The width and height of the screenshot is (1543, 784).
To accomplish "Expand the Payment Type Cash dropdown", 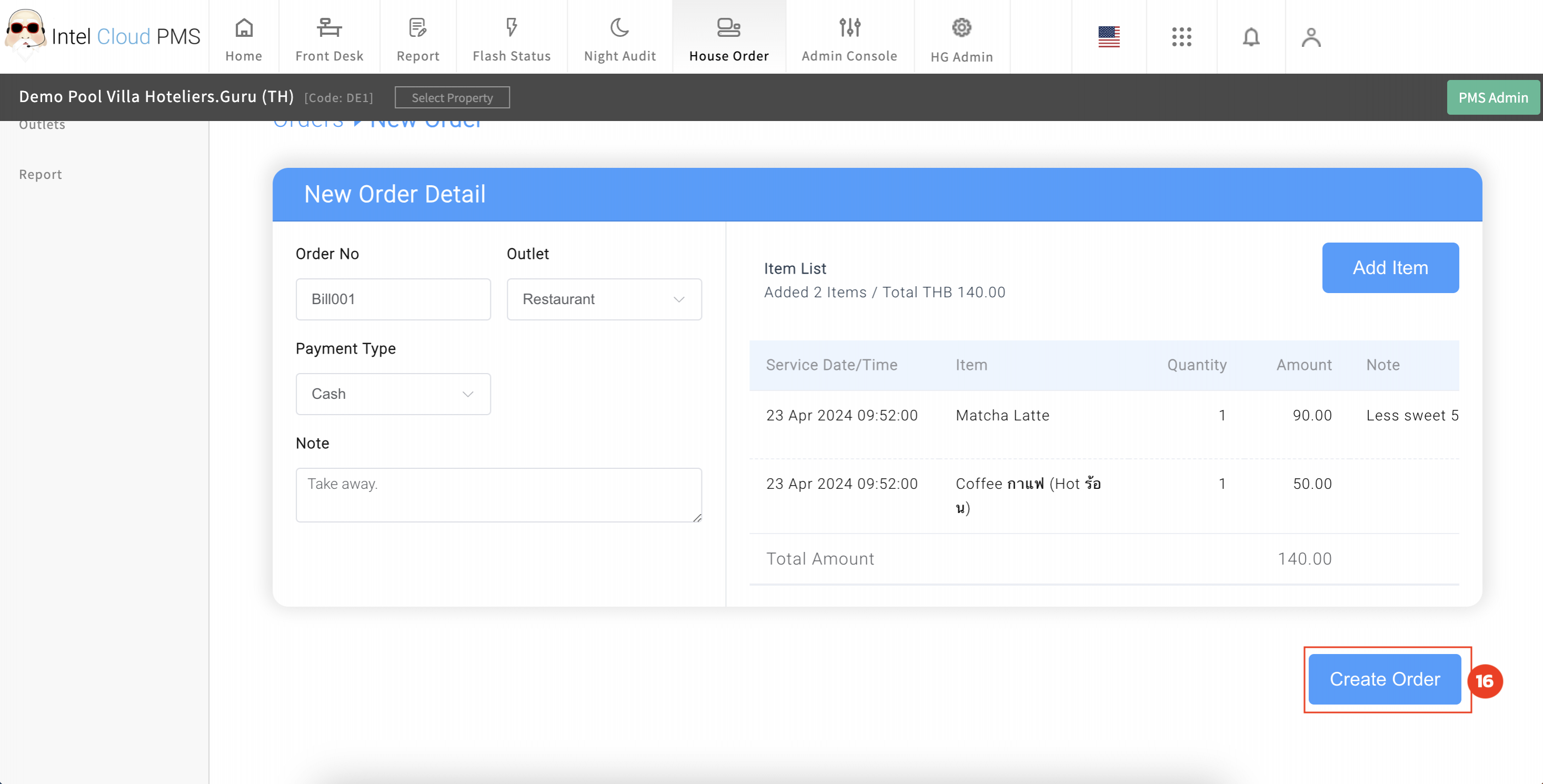I will tap(393, 394).
